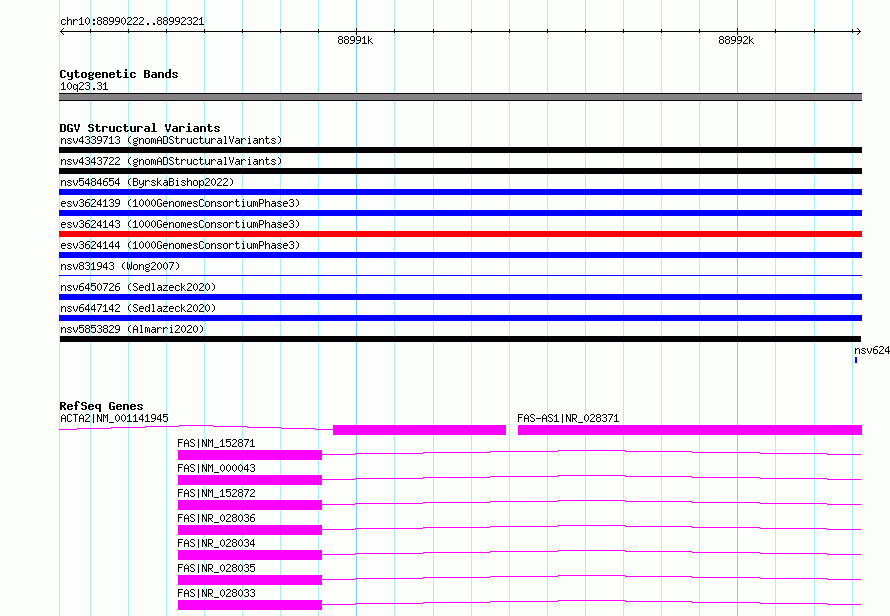Click the FAS NM_152871 exon block
Screen dimensions: 890x616
[250, 455]
